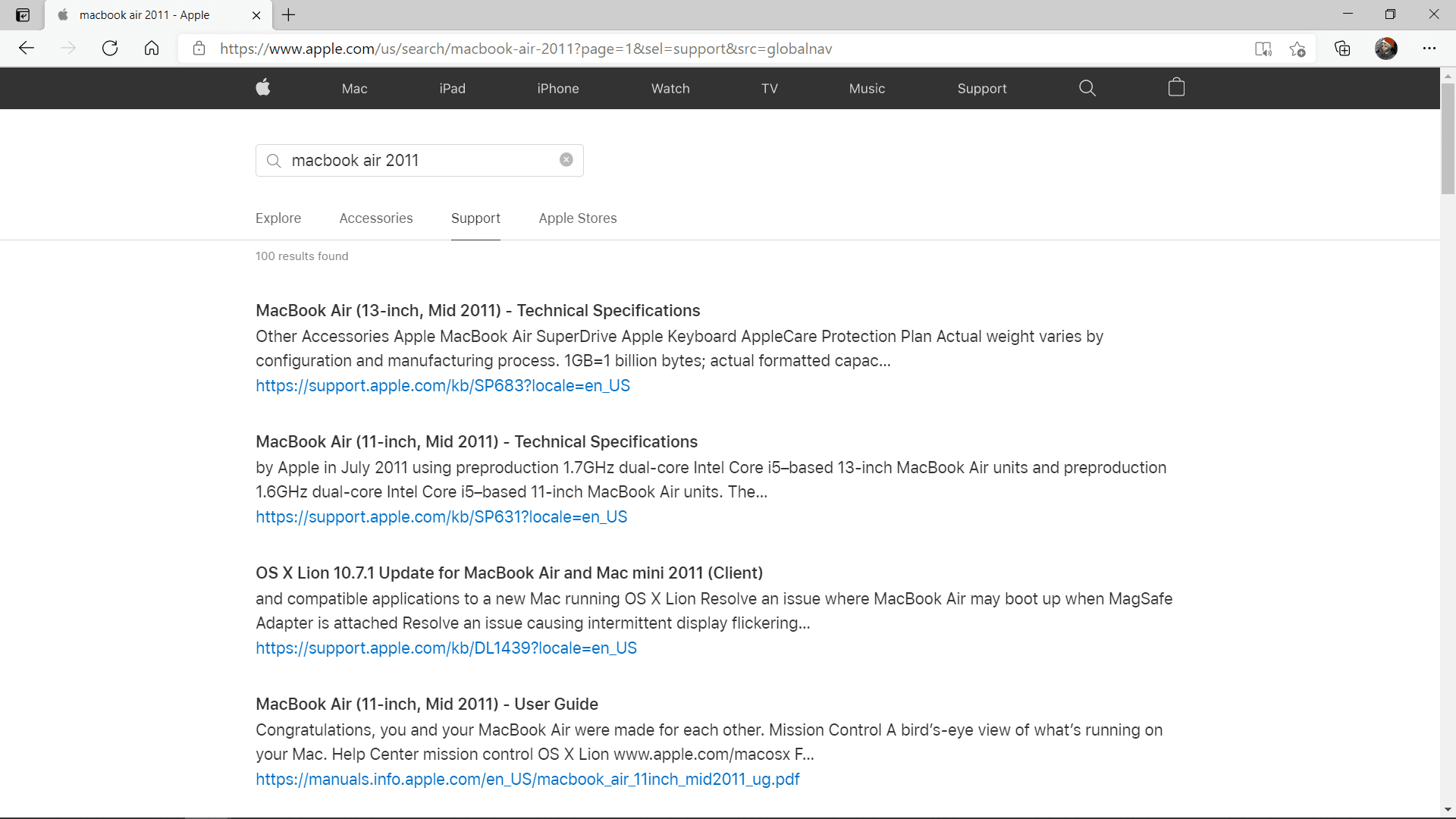Open the tab actions menu icon
Viewport: 1456px width, 819px height.
23,15
